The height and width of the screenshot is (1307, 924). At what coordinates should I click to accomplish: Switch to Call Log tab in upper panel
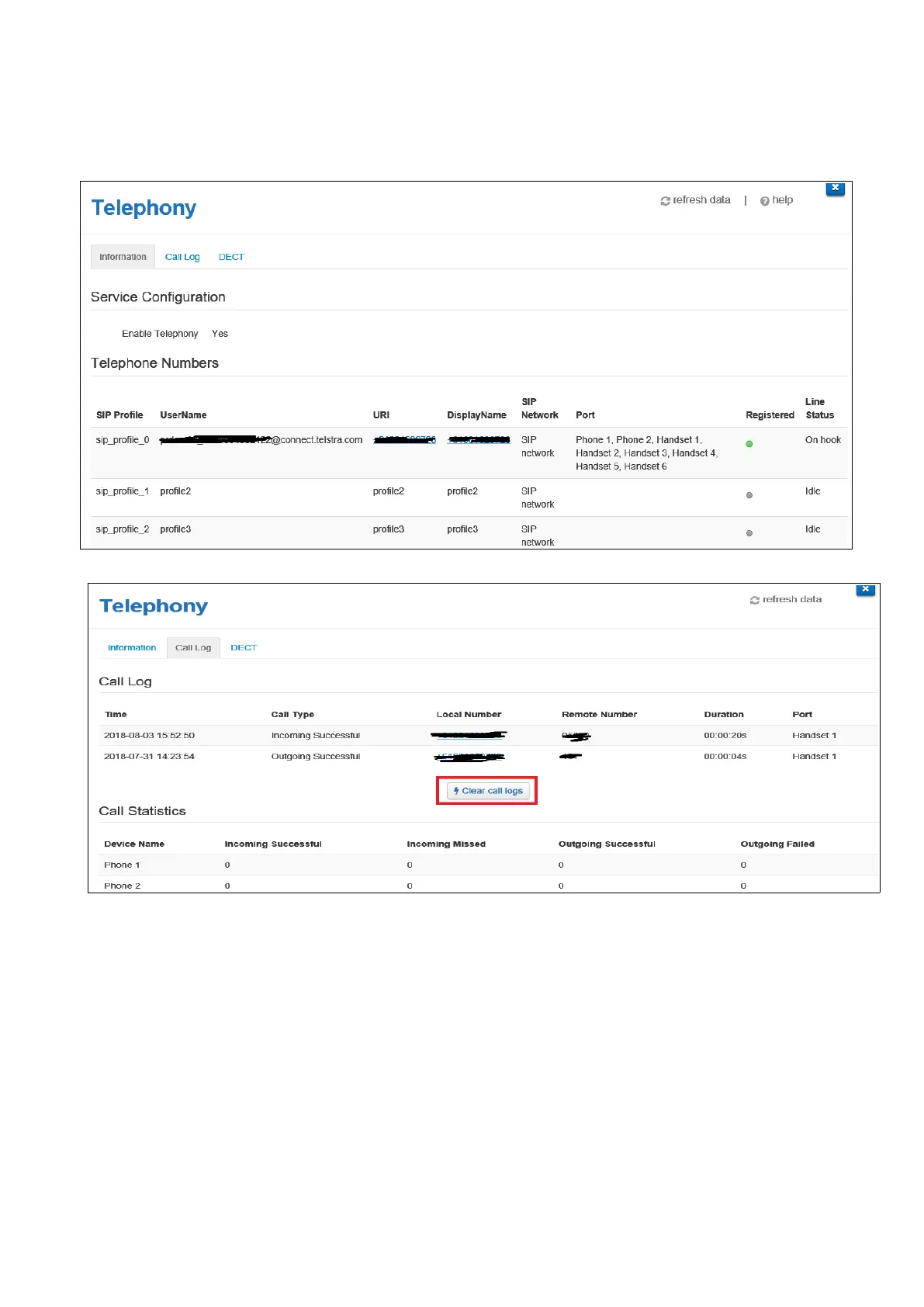point(182,257)
